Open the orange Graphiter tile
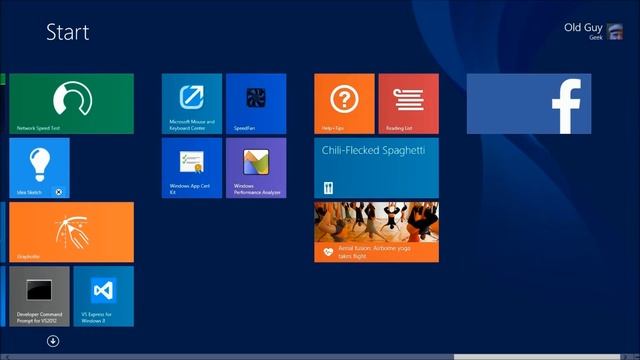640x360 pixels. pos(71,232)
